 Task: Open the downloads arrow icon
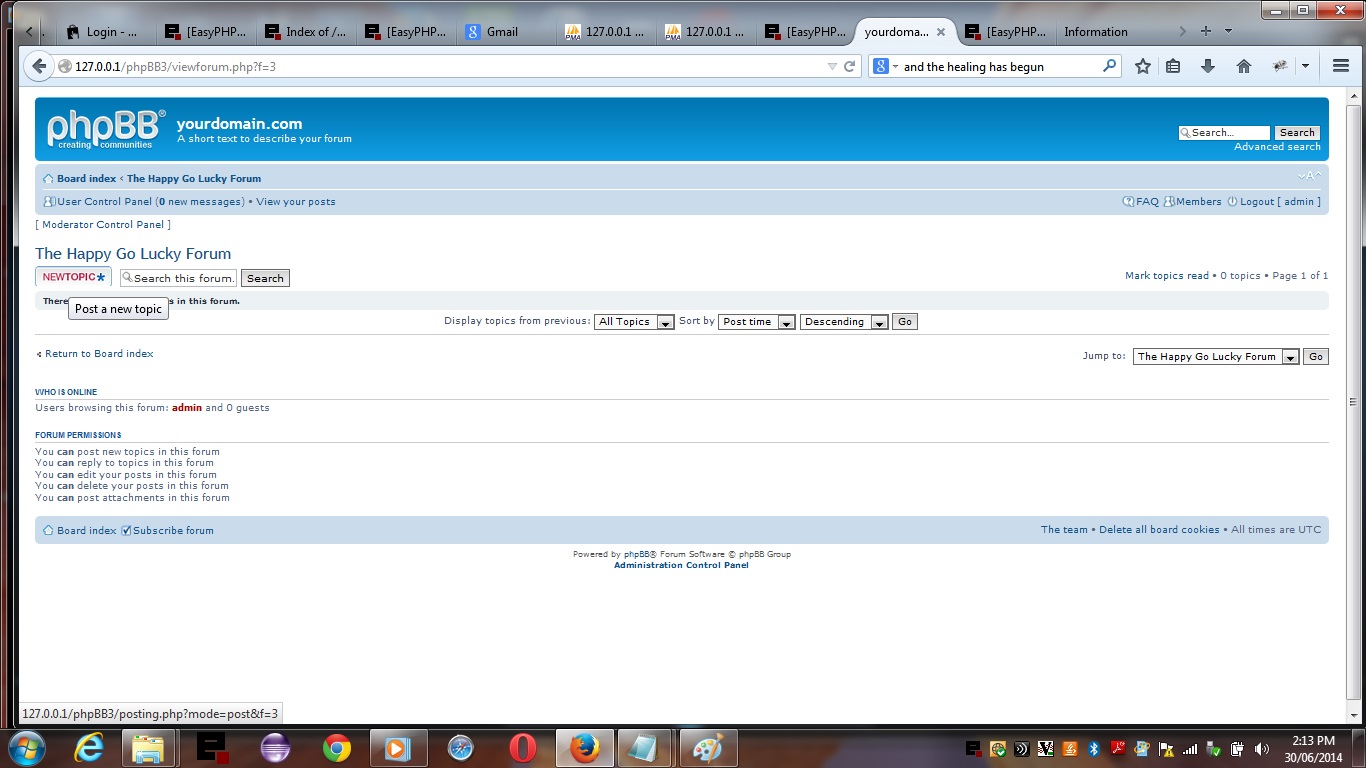point(1208,66)
